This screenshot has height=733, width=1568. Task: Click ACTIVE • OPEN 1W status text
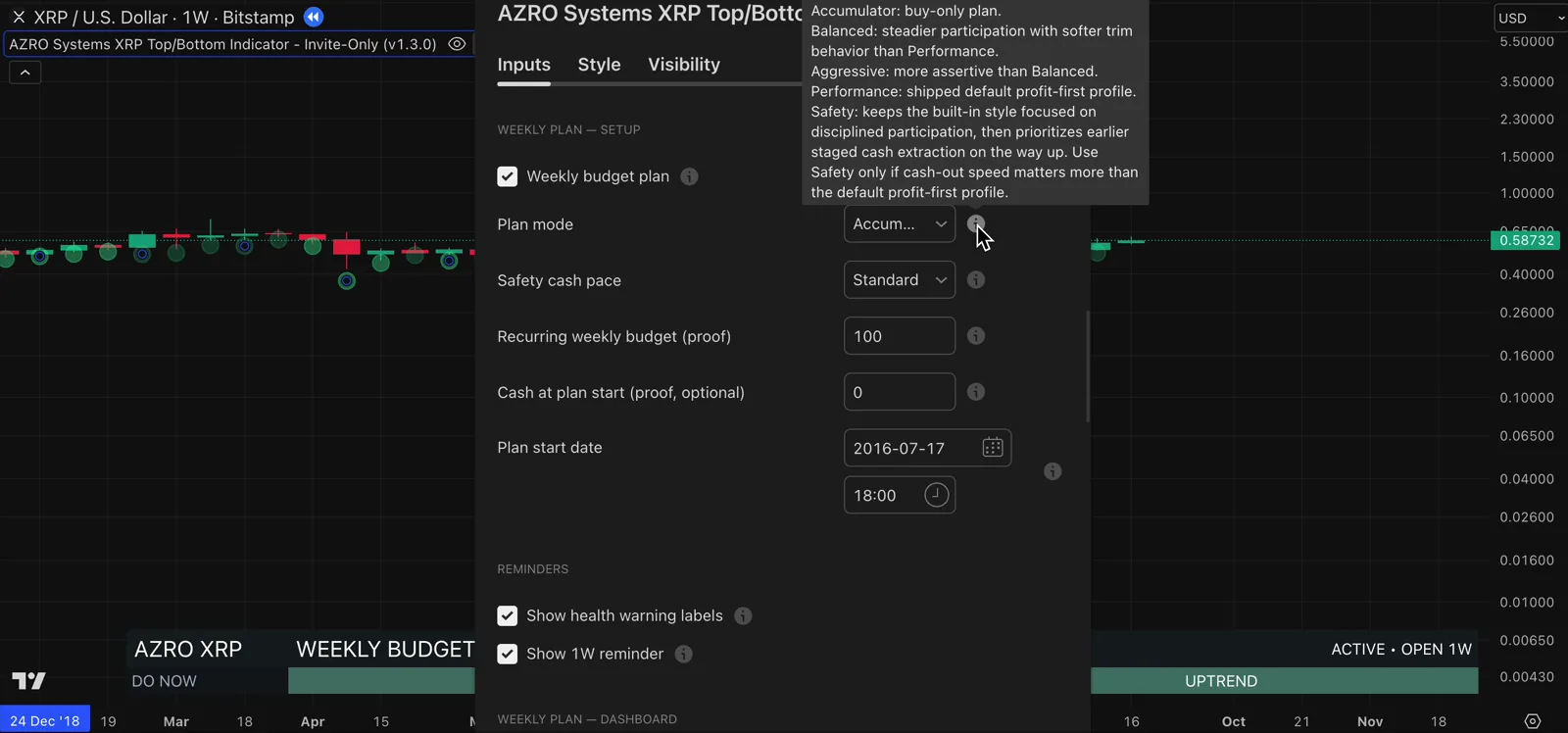1401,649
